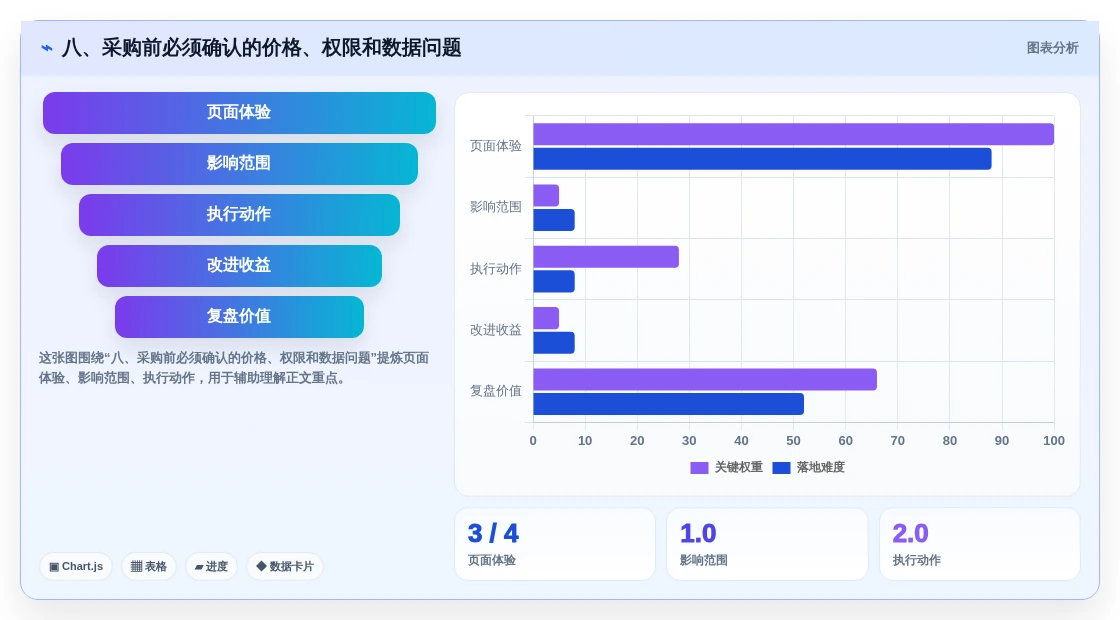Click the blue icon beside the title
This screenshot has width=1120, height=620.
point(47,48)
